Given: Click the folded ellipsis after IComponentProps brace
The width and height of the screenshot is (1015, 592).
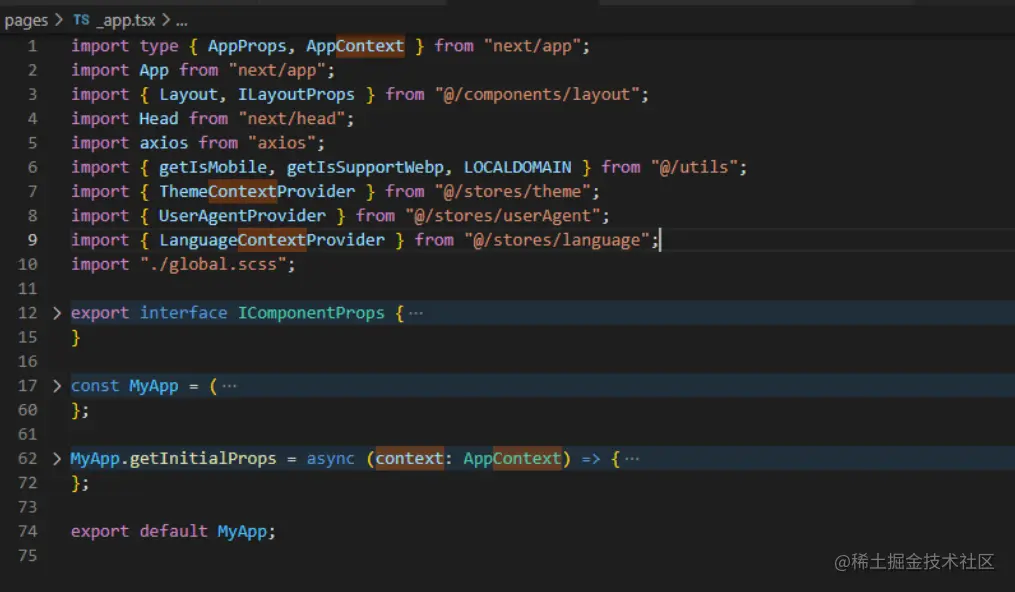Looking at the screenshot, I should 416,314.
